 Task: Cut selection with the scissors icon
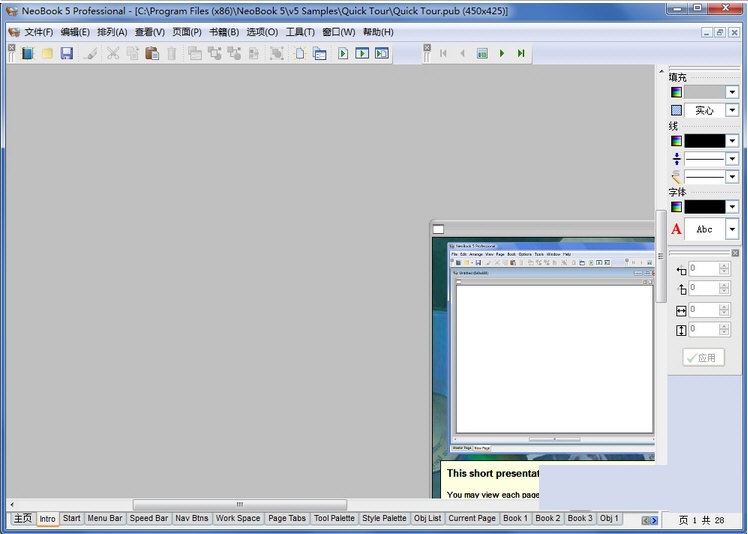pos(113,53)
